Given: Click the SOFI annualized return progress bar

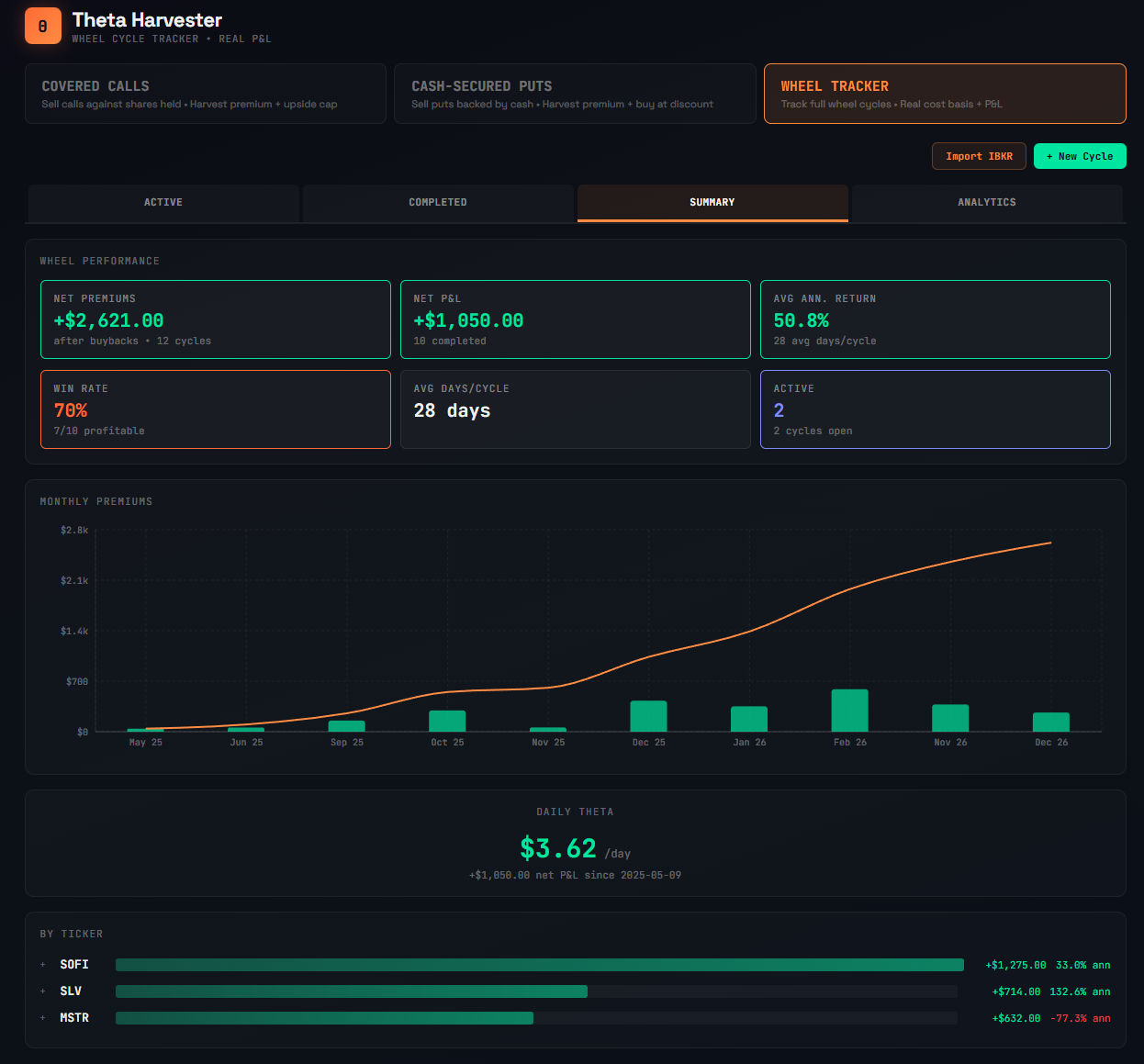Looking at the screenshot, I should point(538,965).
